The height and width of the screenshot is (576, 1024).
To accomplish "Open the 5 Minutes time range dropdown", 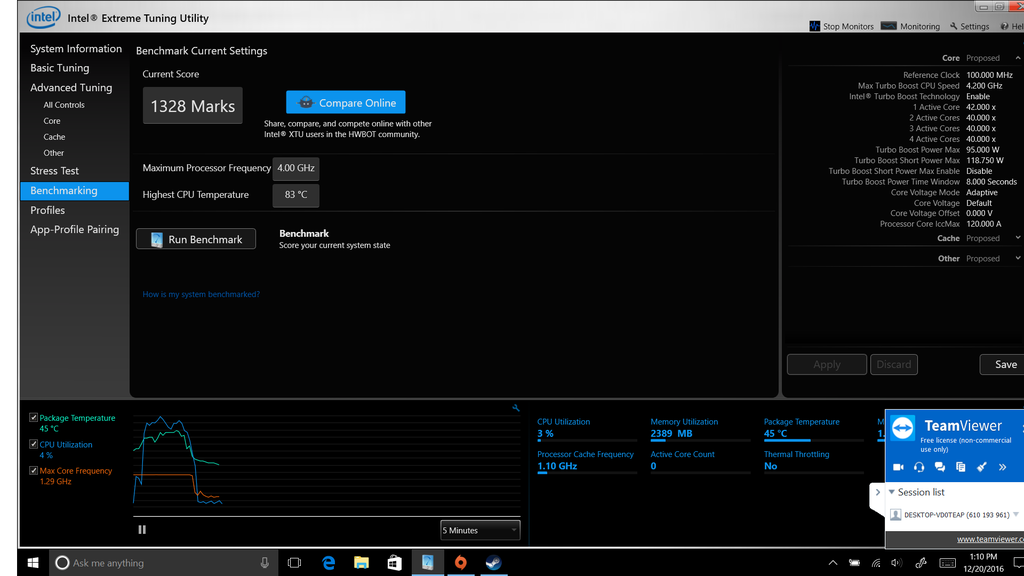I will tap(480, 530).
